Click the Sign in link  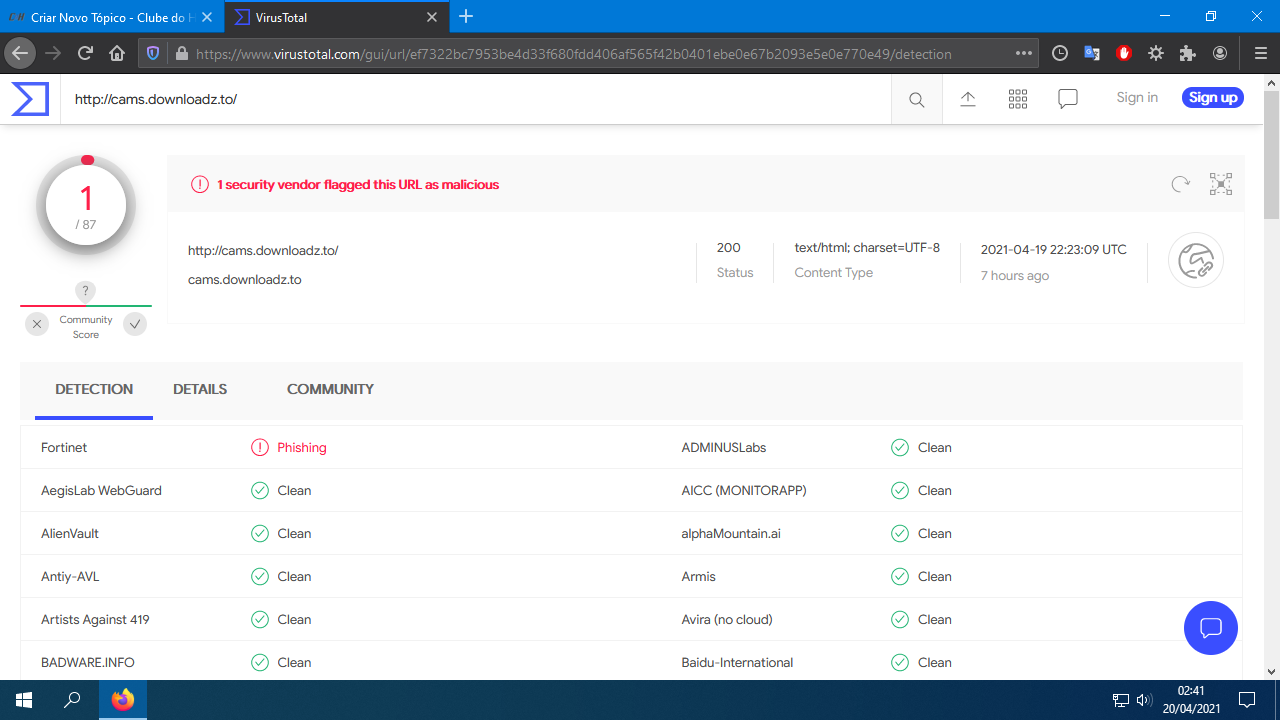1137,97
